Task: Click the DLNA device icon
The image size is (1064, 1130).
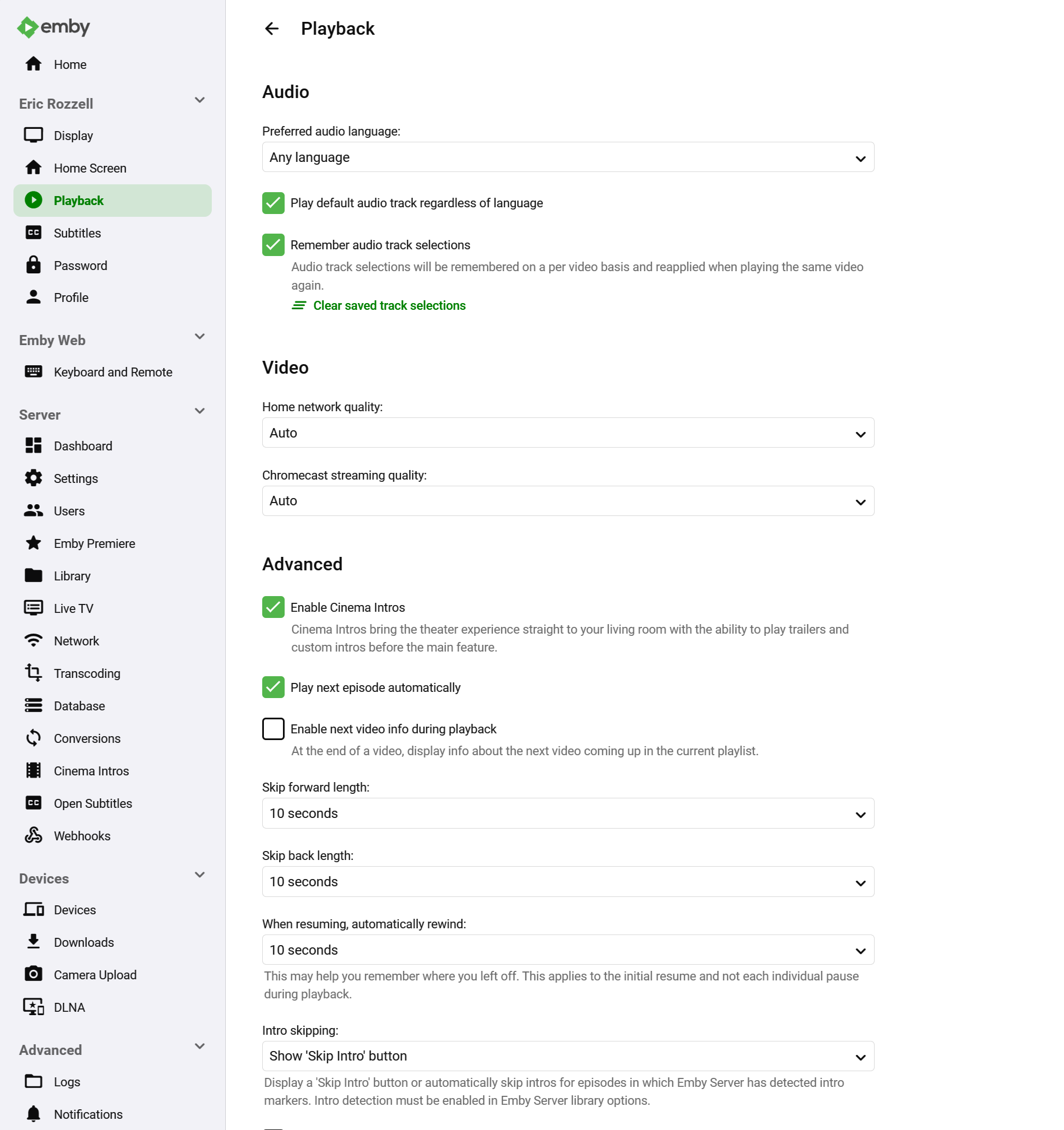Action: click(34, 1007)
